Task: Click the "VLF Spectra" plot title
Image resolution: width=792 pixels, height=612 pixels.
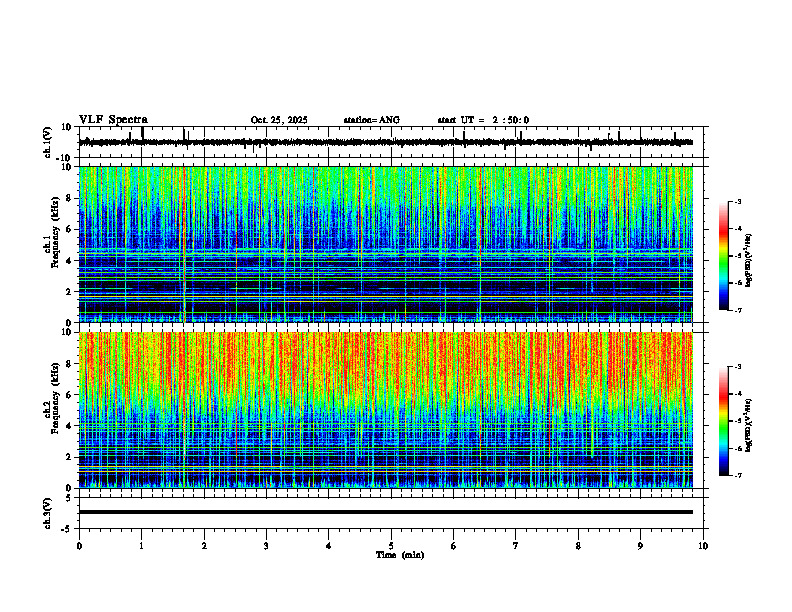Action: click(113, 120)
